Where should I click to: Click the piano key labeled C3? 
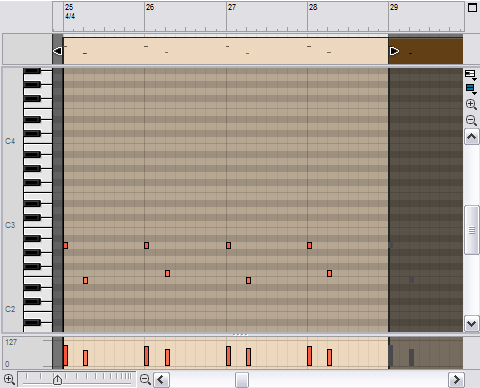click(37, 225)
